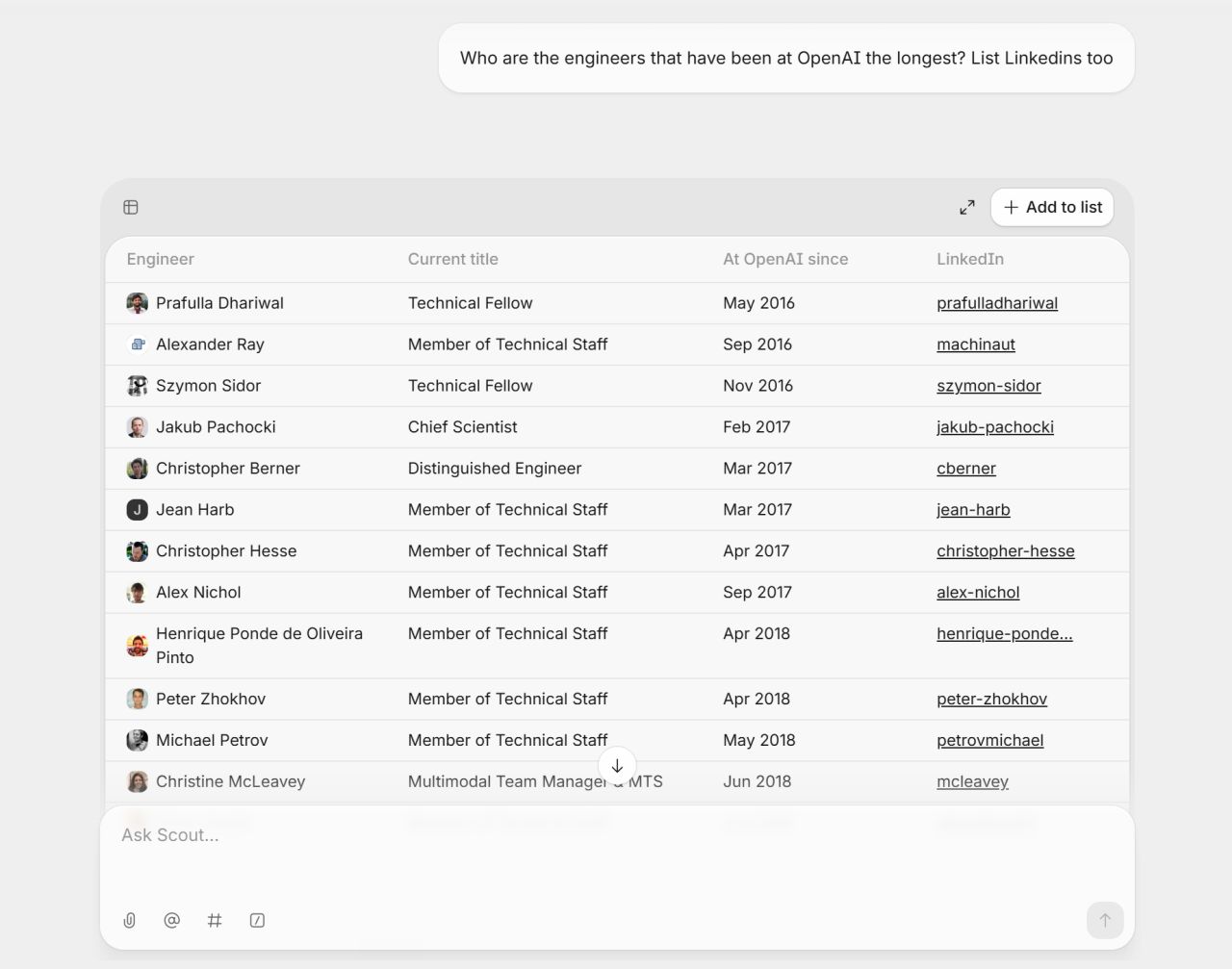Click the May 2016 date cell
The width and height of the screenshot is (1232, 969).
(759, 303)
